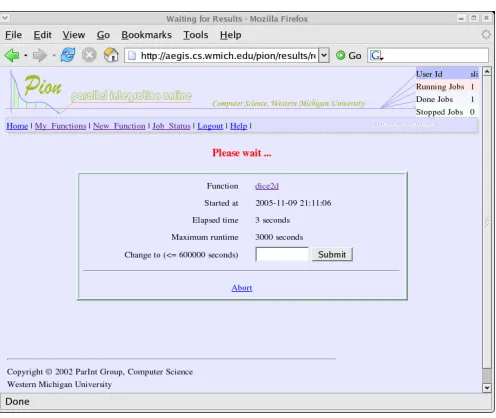Close the Firefox window
Image resolution: width=496 pixels, height=418 pixels.
pyautogui.click(x=486, y=18)
